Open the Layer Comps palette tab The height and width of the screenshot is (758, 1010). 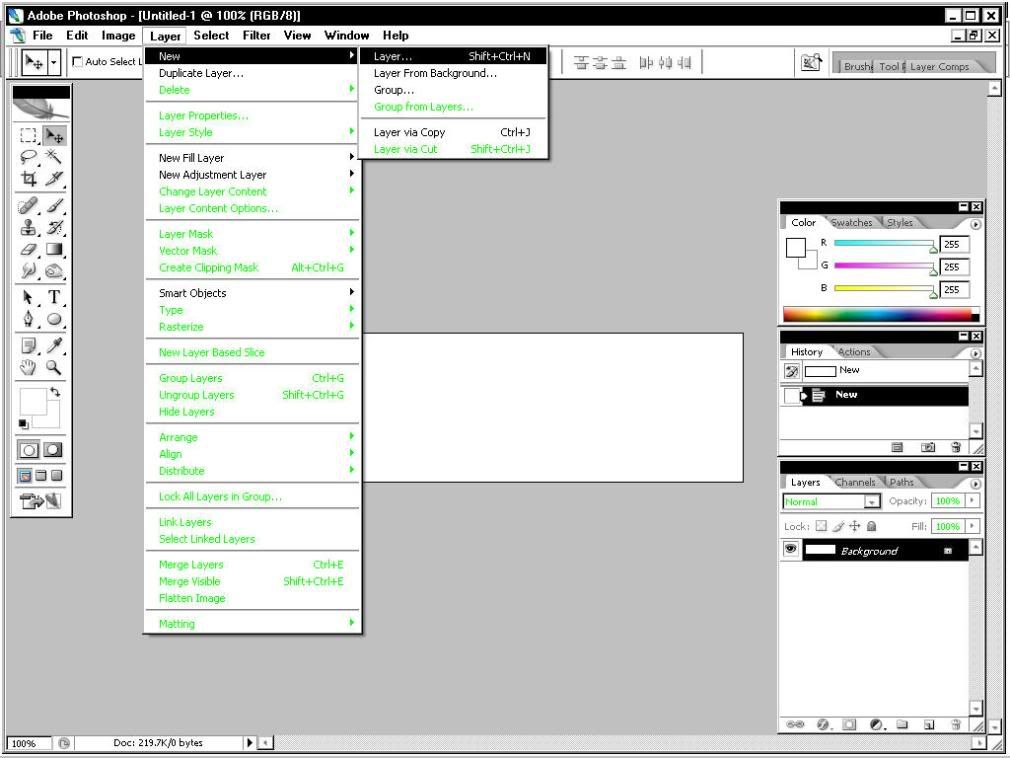(x=940, y=66)
